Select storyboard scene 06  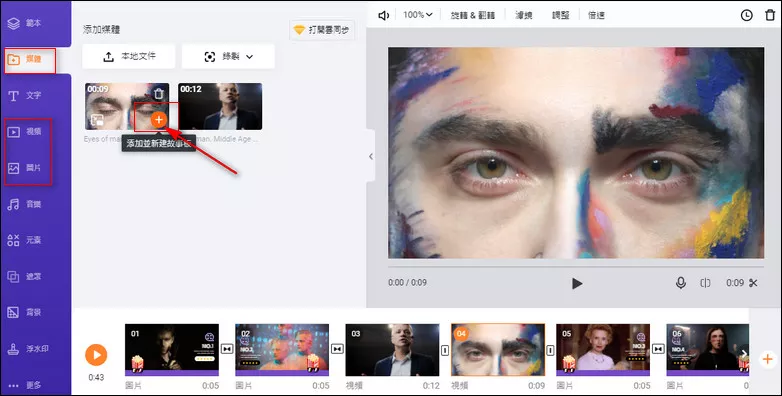pos(708,350)
